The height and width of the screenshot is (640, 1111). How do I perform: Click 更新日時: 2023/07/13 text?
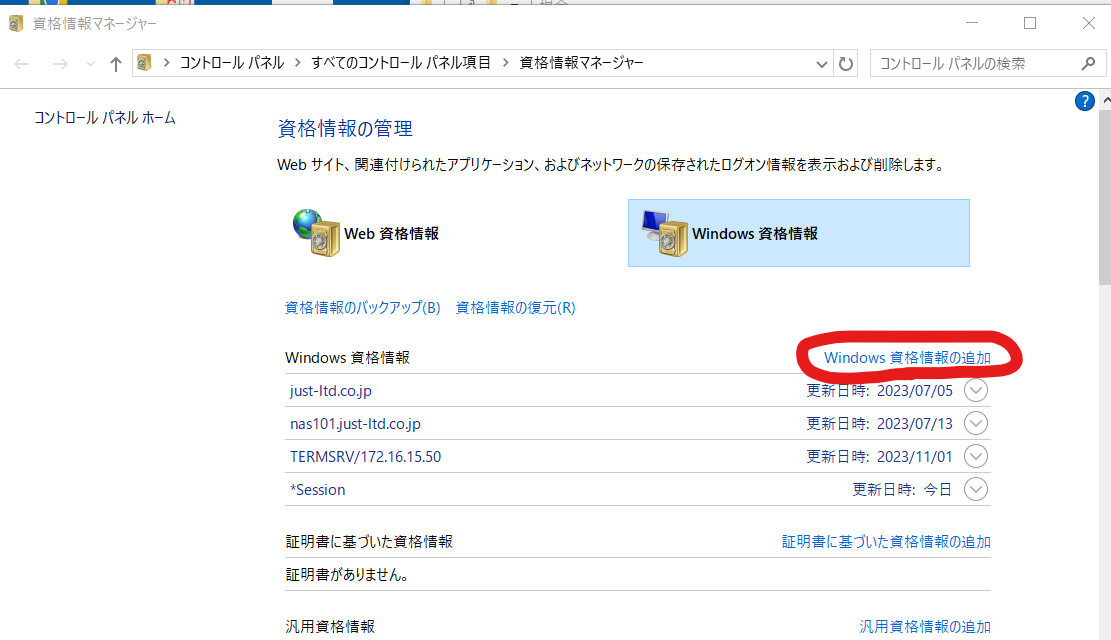click(879, 424)
